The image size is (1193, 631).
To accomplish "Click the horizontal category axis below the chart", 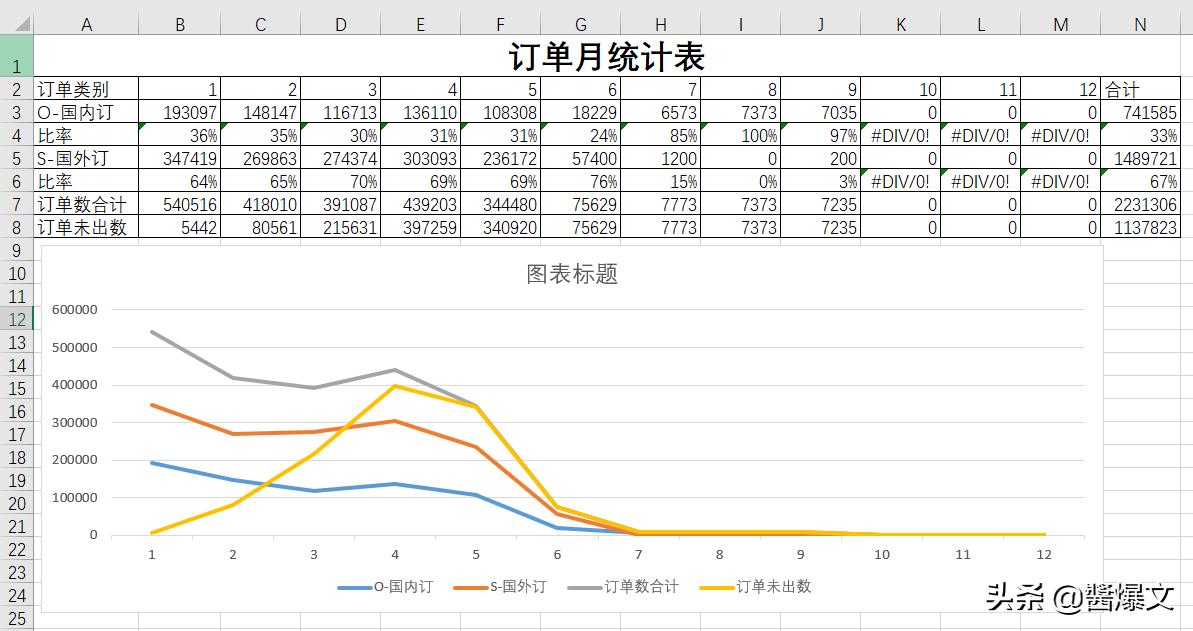I will 600,553.
